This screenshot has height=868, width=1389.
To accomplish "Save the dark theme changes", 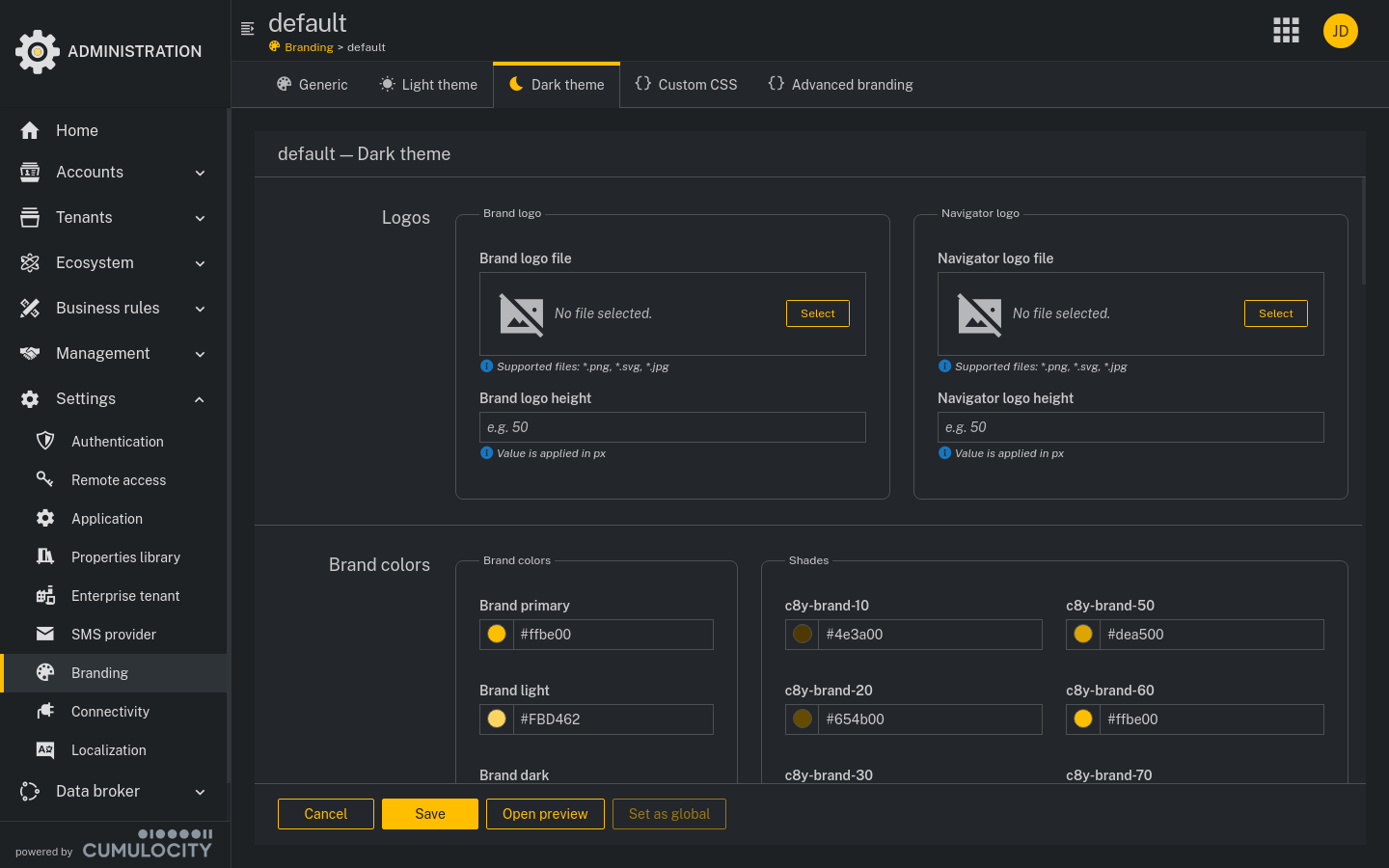I will tap(429, 813).
